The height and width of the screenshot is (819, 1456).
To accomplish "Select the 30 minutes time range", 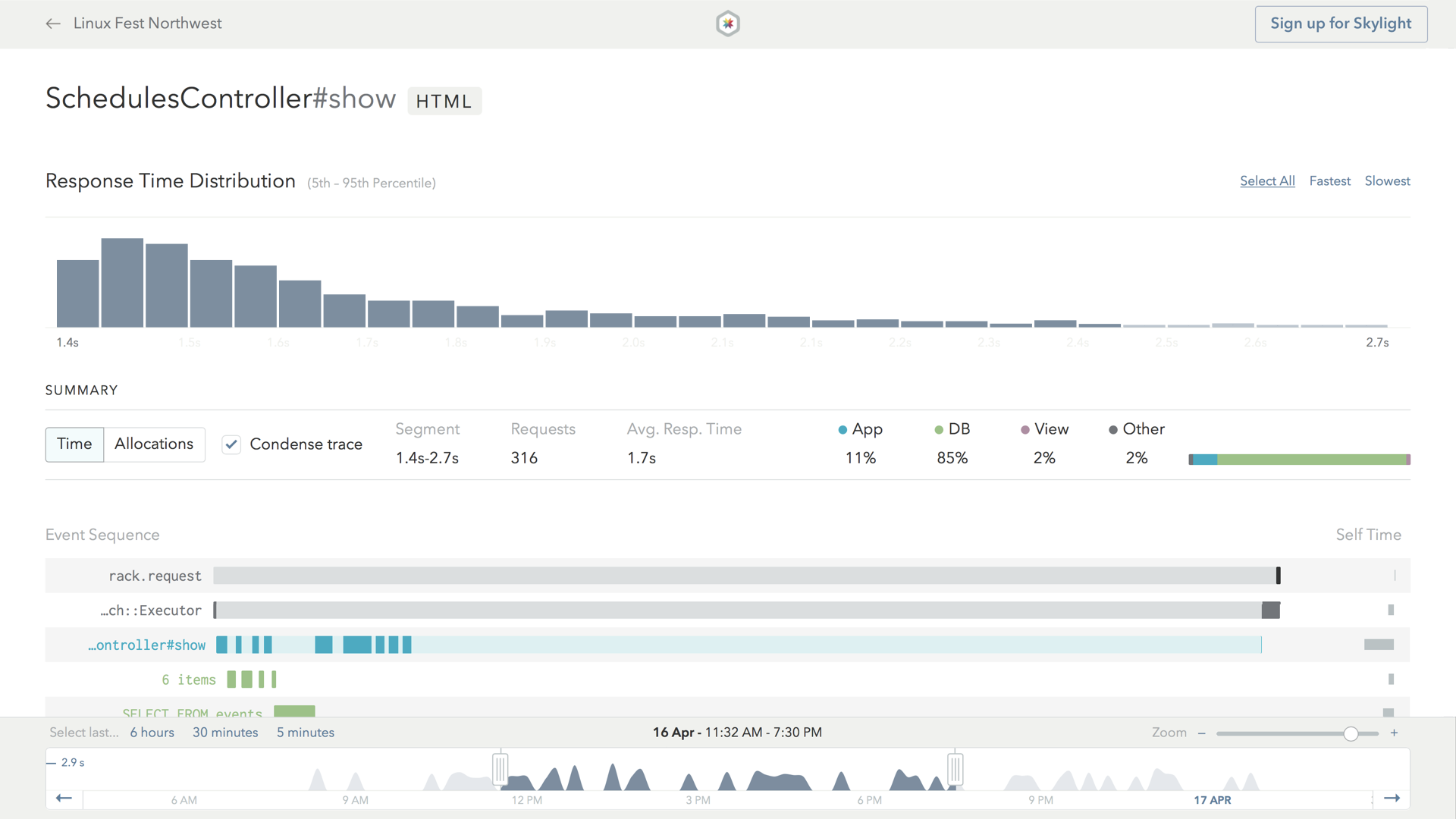I will coord(225,732).
